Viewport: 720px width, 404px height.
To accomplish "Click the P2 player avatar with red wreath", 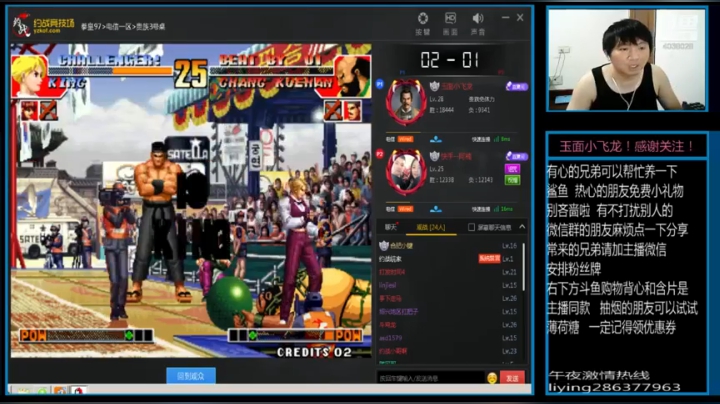I will 406,173.
